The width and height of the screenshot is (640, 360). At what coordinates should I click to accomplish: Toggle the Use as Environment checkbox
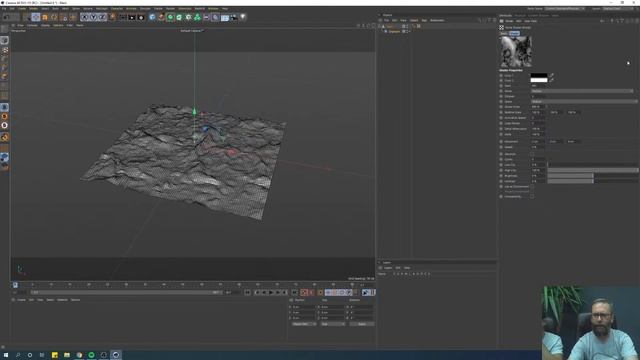pyautogui.click(x=532, y=187)
